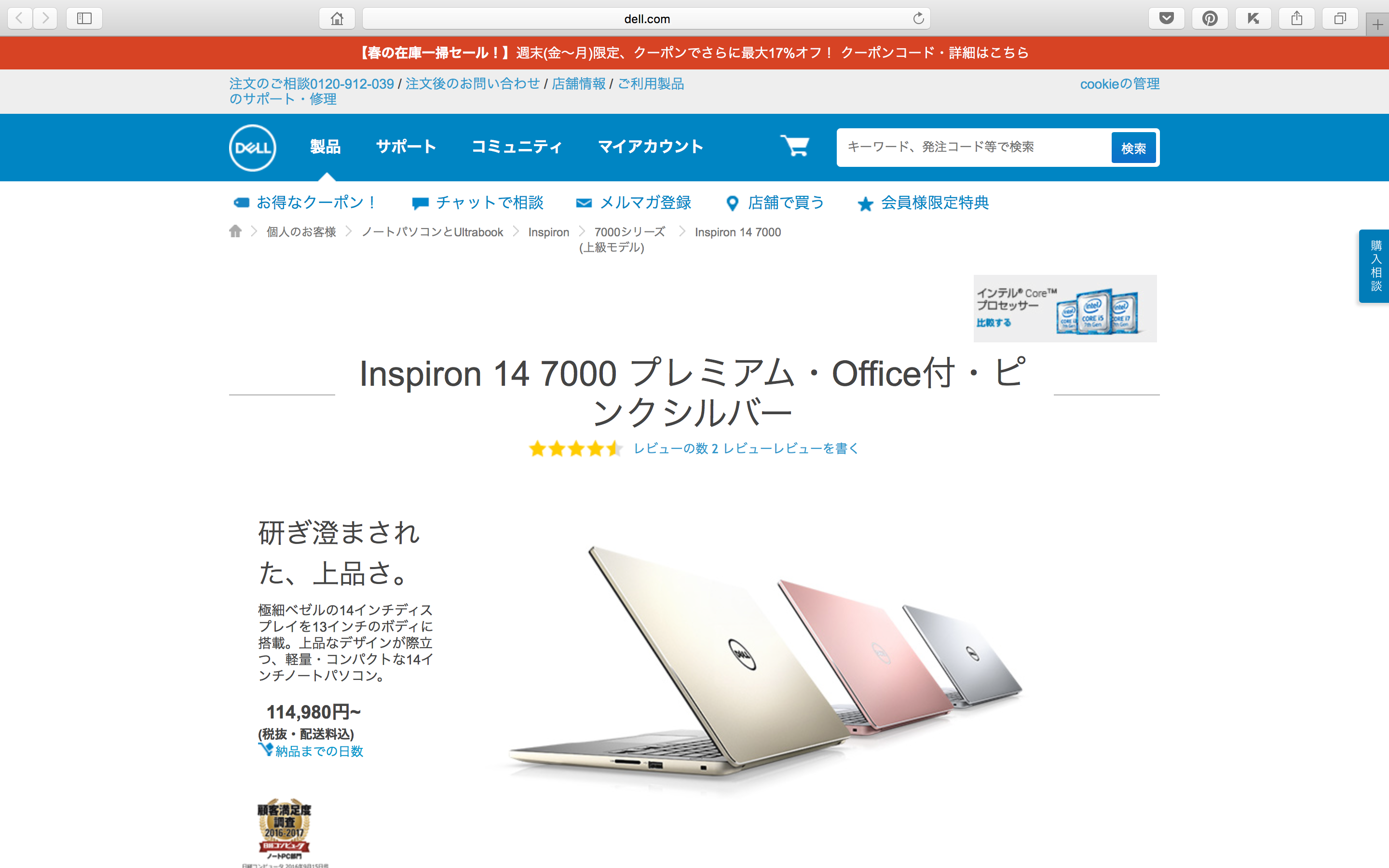Click the Dell logo
This screenshot has width=1389, height=868.
click(x=253, y=148)
